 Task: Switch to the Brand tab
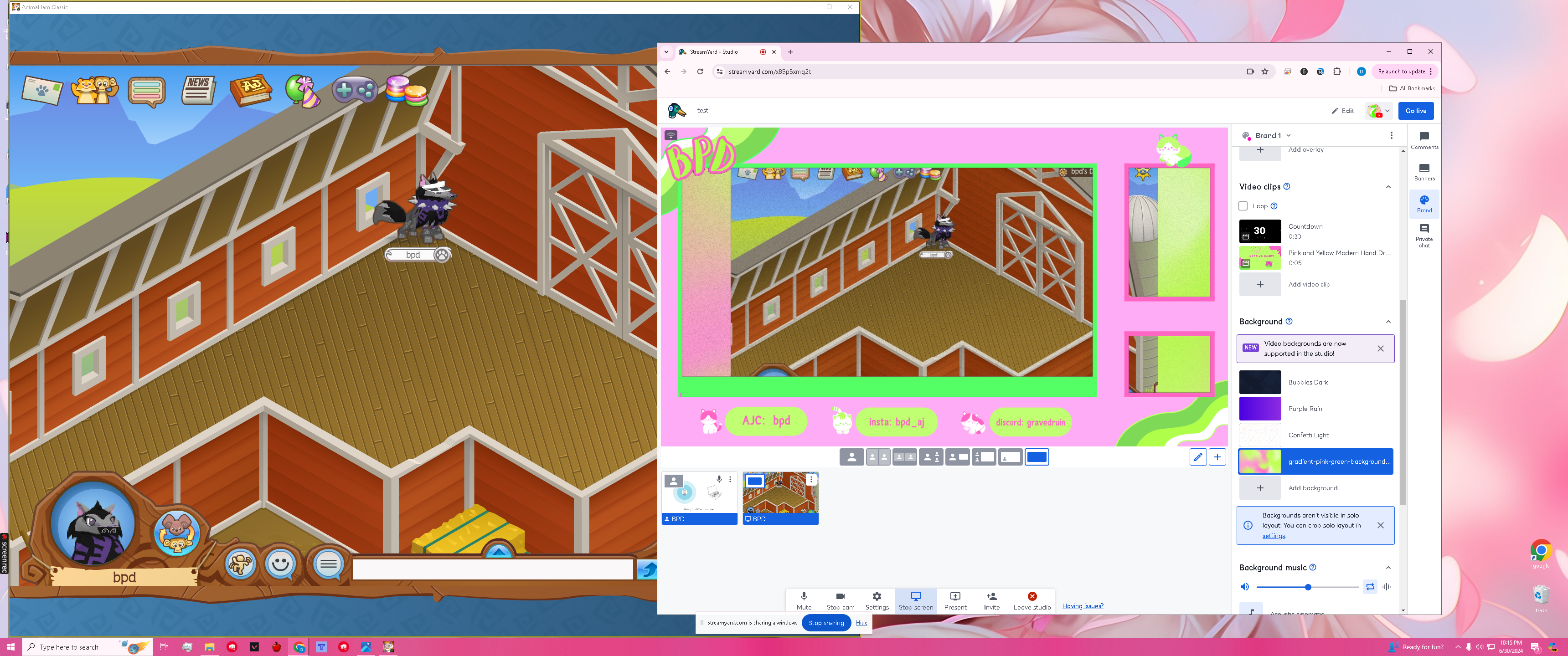click(1424, 204)
